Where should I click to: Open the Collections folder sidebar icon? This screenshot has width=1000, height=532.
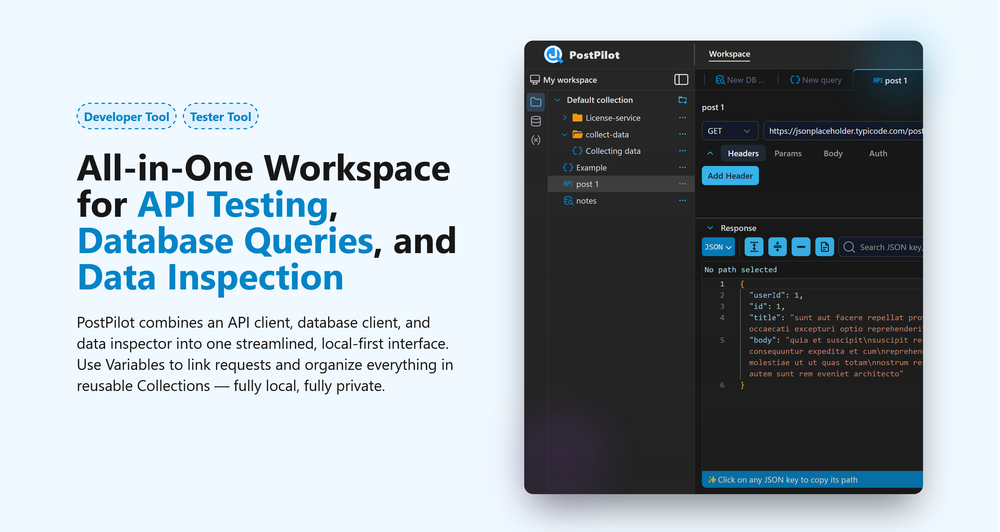pos(536,102)
